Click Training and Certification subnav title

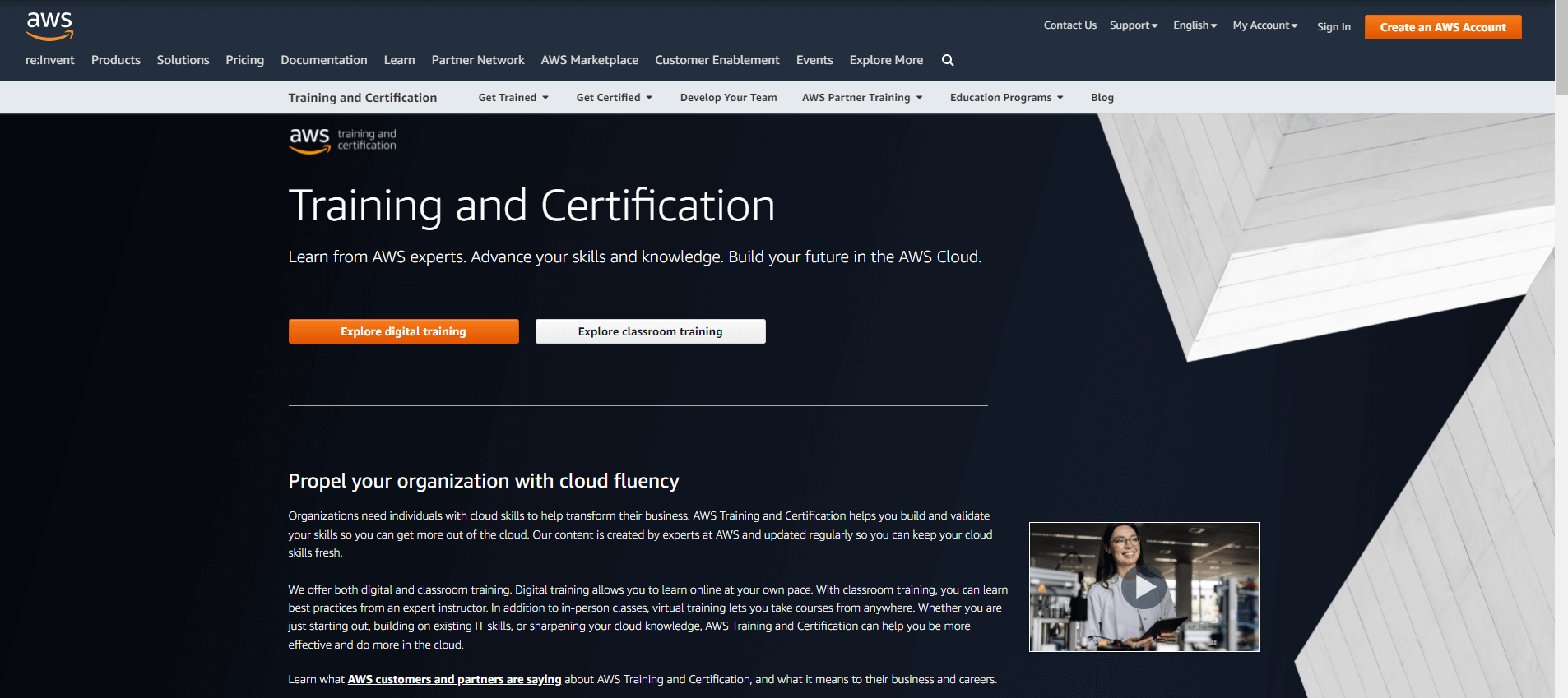[x=363, y=97]
